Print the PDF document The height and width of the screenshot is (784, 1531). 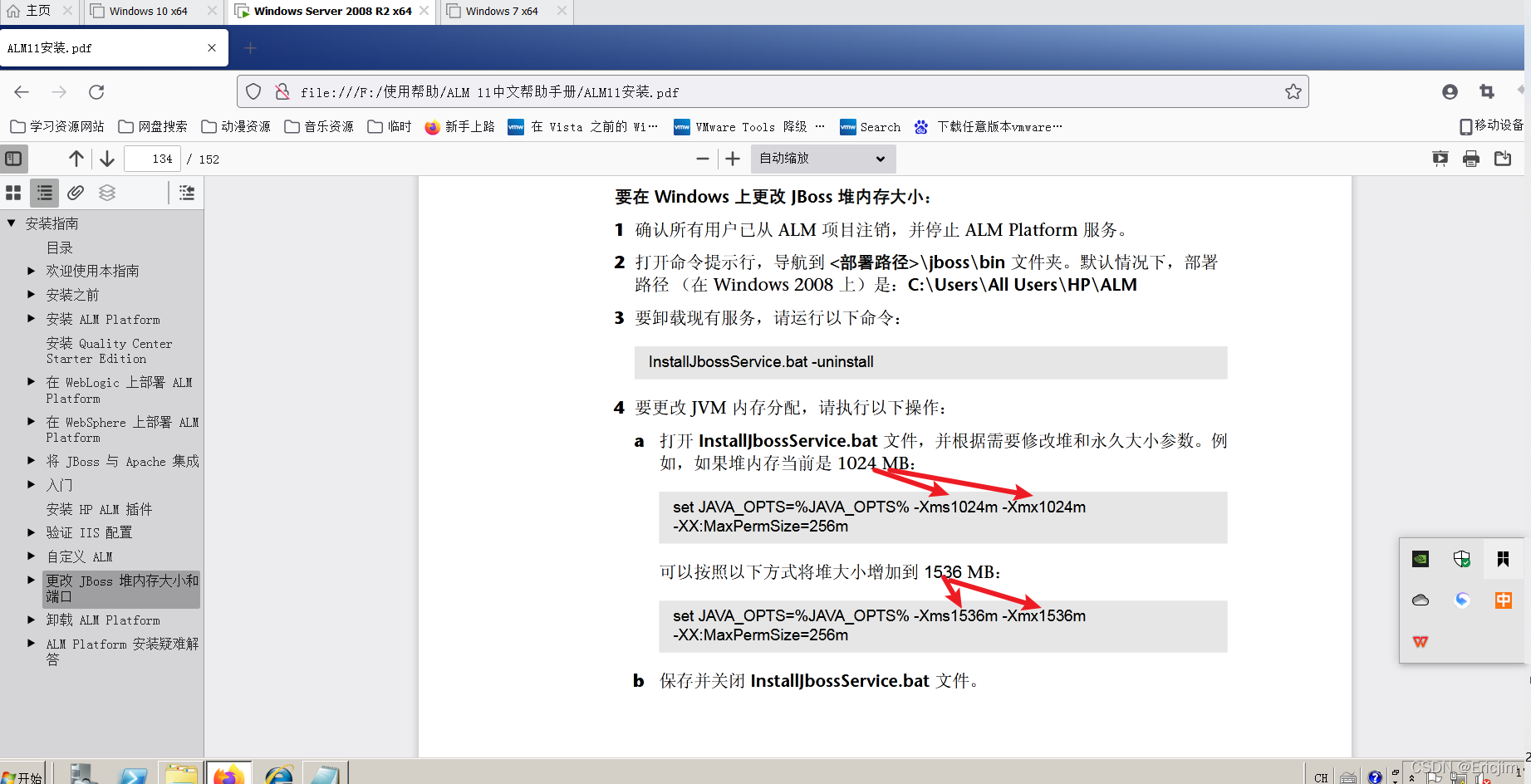pyautogui.click(x=1471, y=159)
